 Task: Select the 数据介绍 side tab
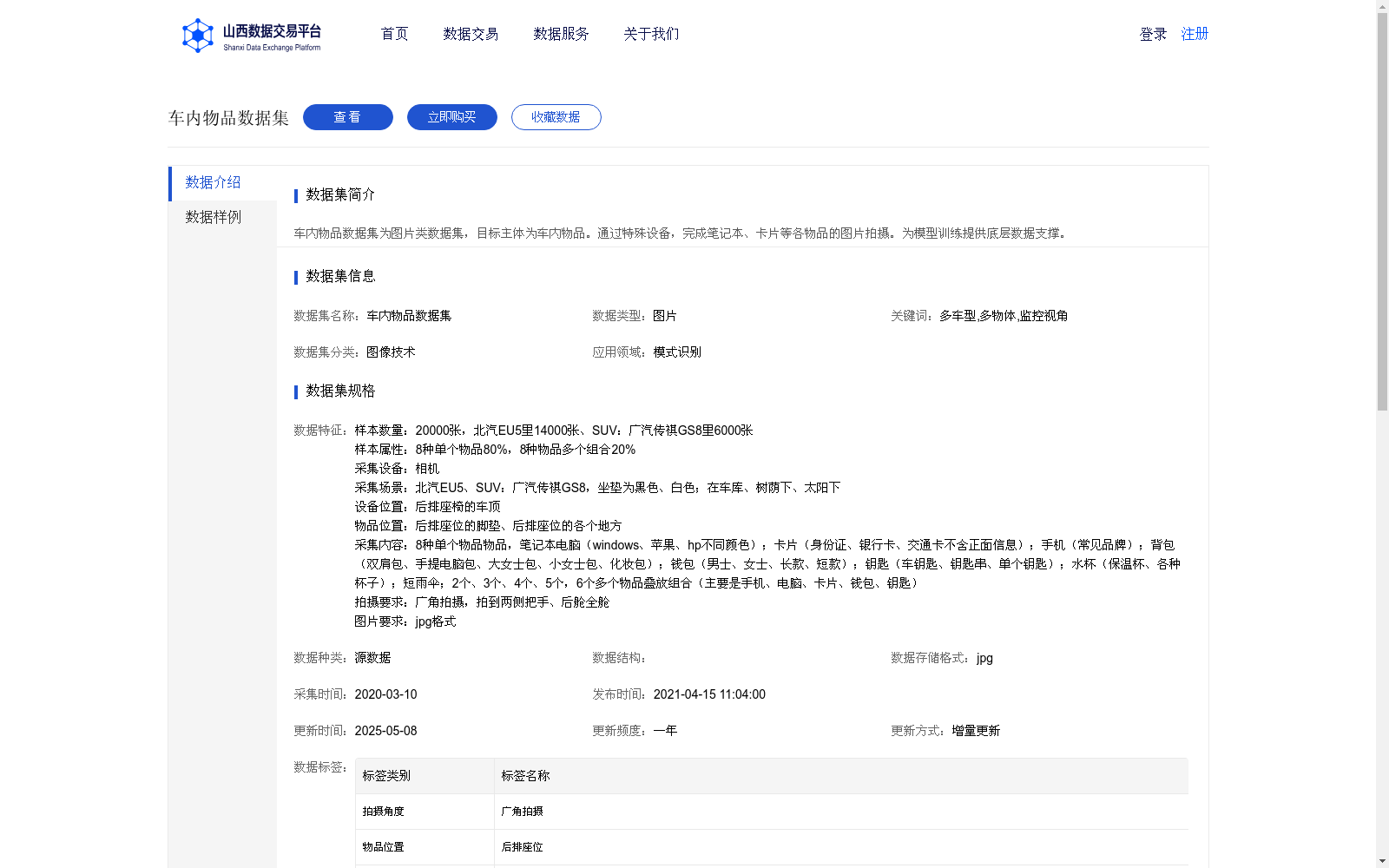(x=223, y=183)
